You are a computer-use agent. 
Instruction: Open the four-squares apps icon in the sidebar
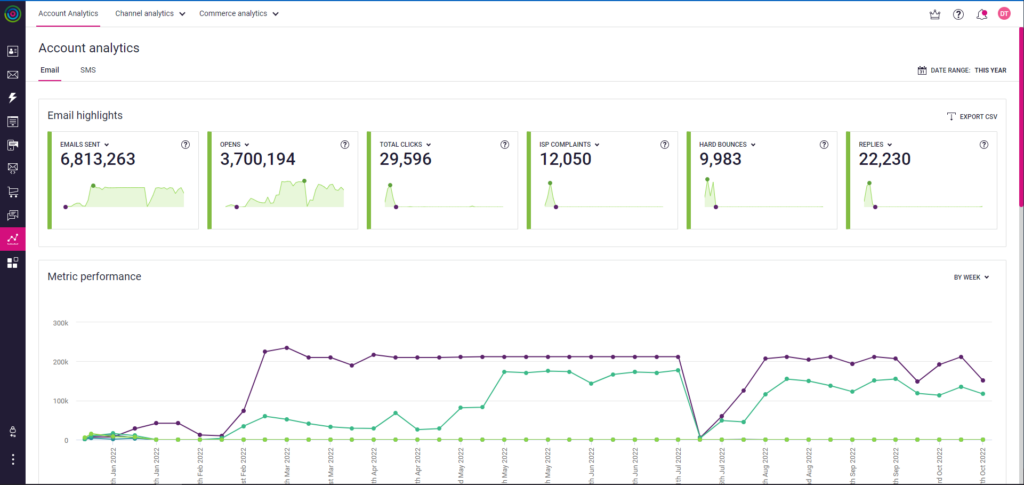point(13,262)
